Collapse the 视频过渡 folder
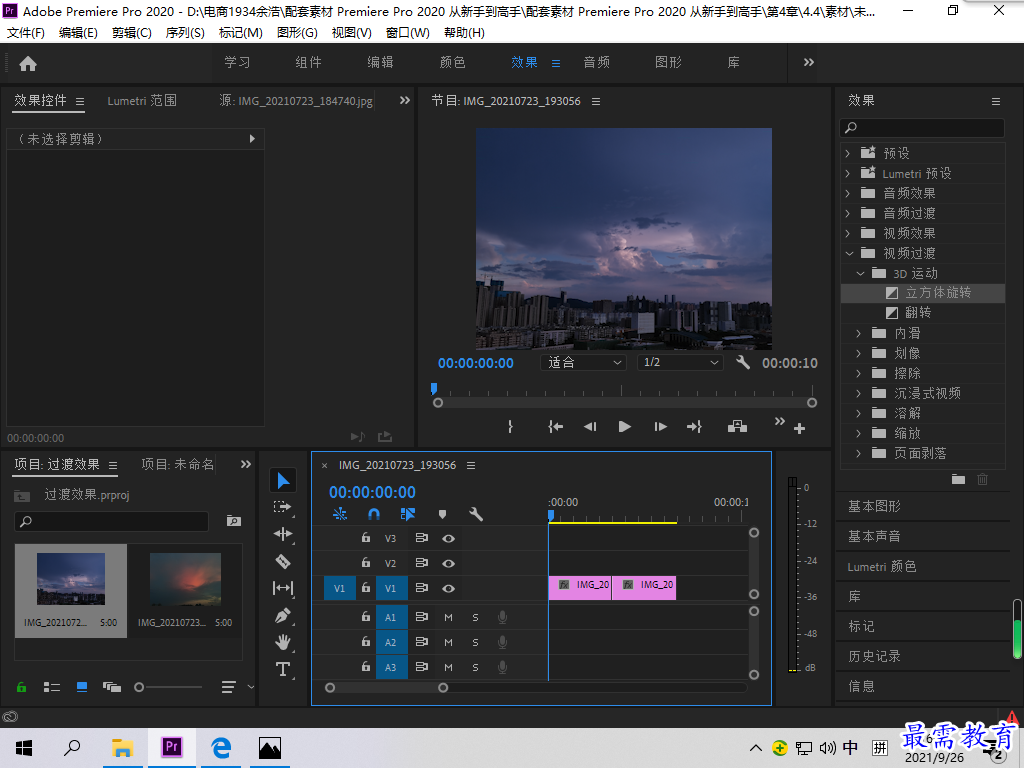 [849, 253]
